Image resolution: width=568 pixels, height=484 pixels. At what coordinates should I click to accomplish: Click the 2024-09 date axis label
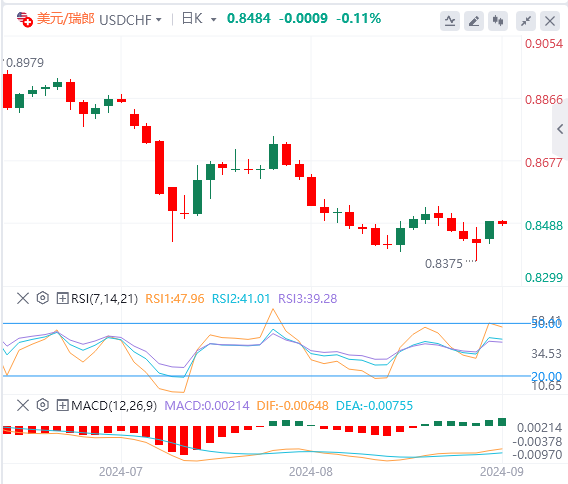(502, 472)
